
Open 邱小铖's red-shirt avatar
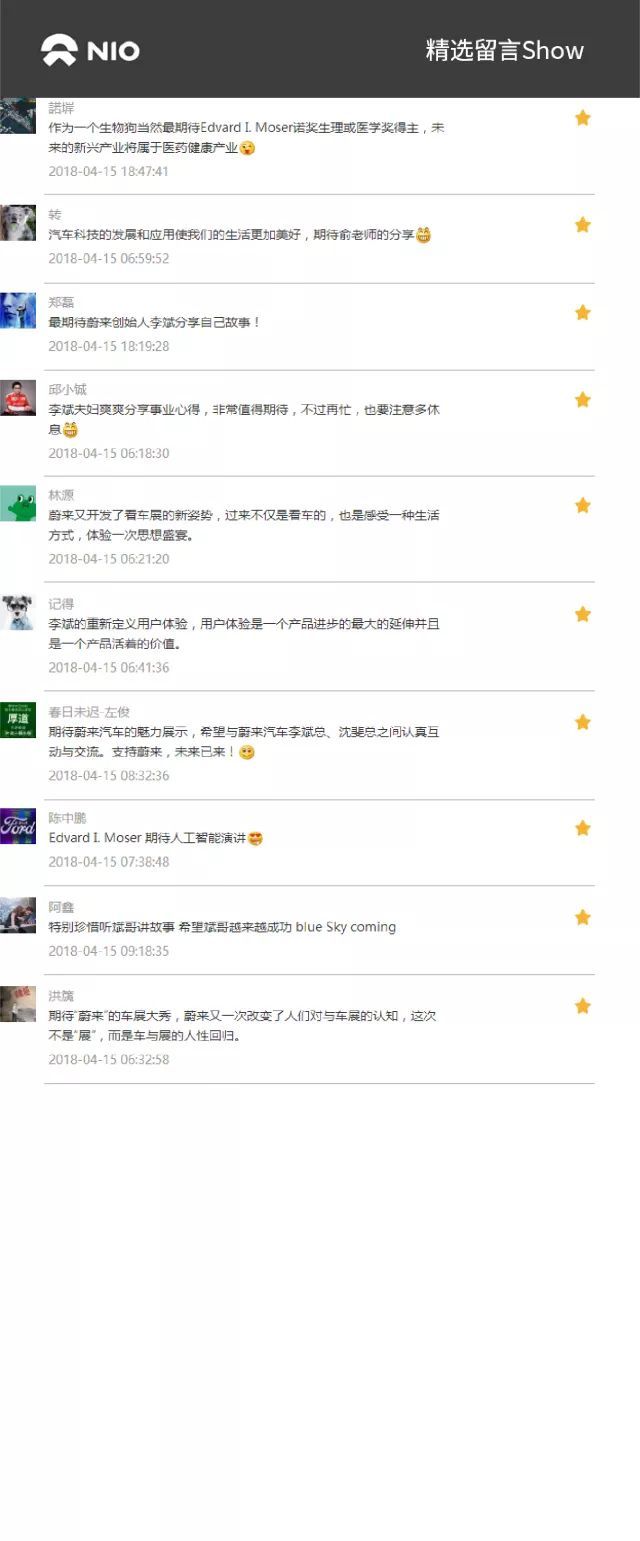(18, 398)
